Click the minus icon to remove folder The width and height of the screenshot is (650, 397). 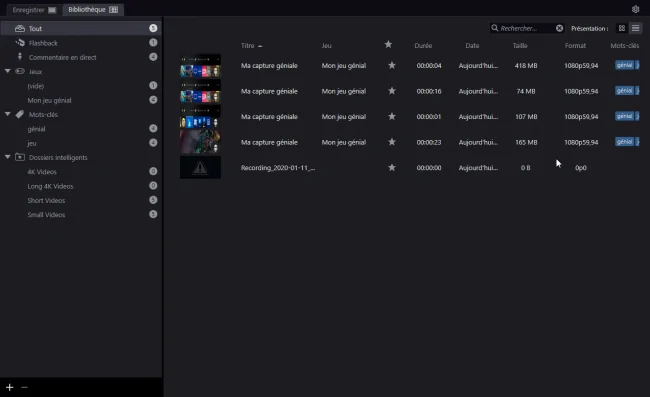[24, 387]
